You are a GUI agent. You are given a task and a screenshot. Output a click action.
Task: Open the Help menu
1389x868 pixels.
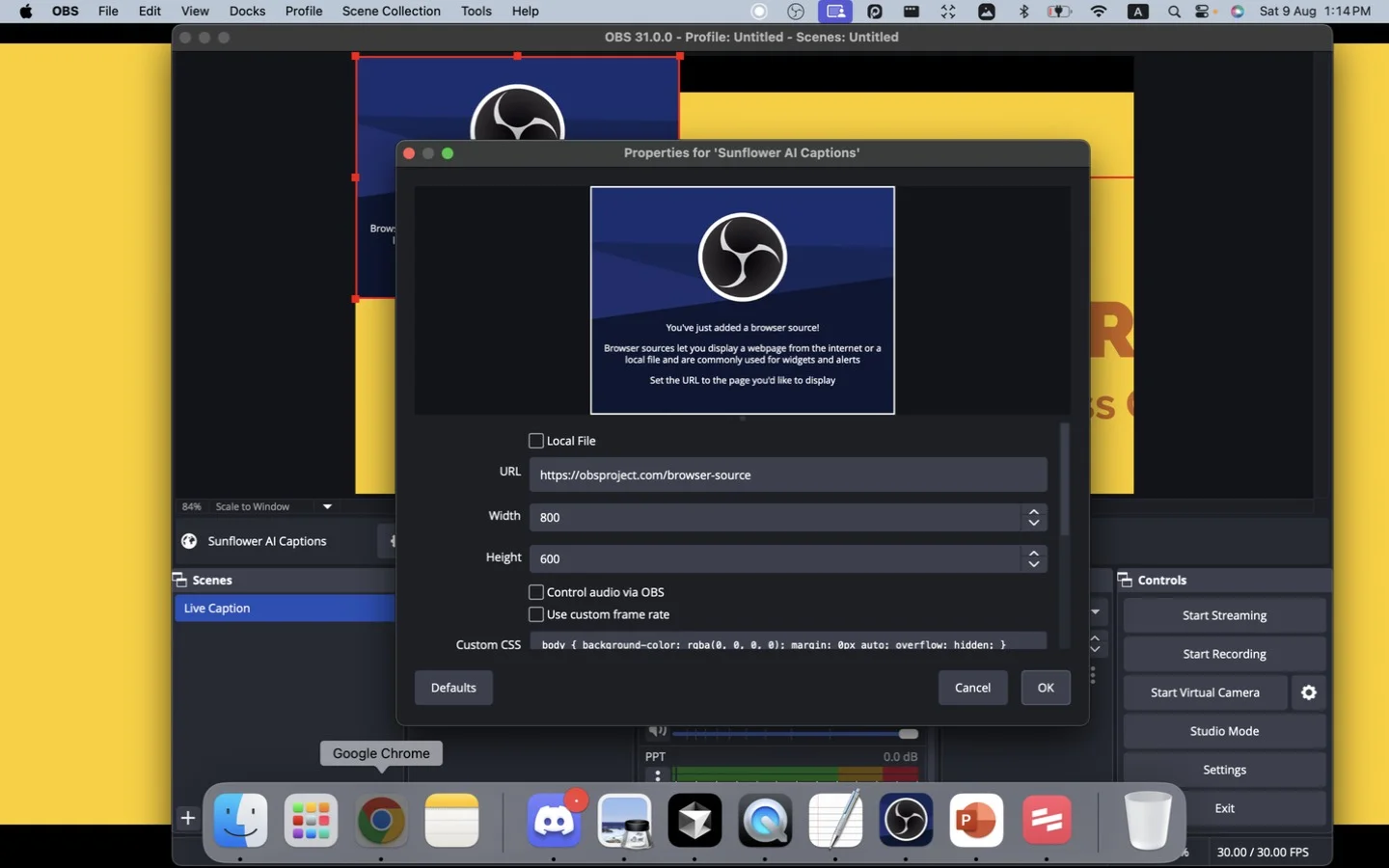click(x=526, y=12)
